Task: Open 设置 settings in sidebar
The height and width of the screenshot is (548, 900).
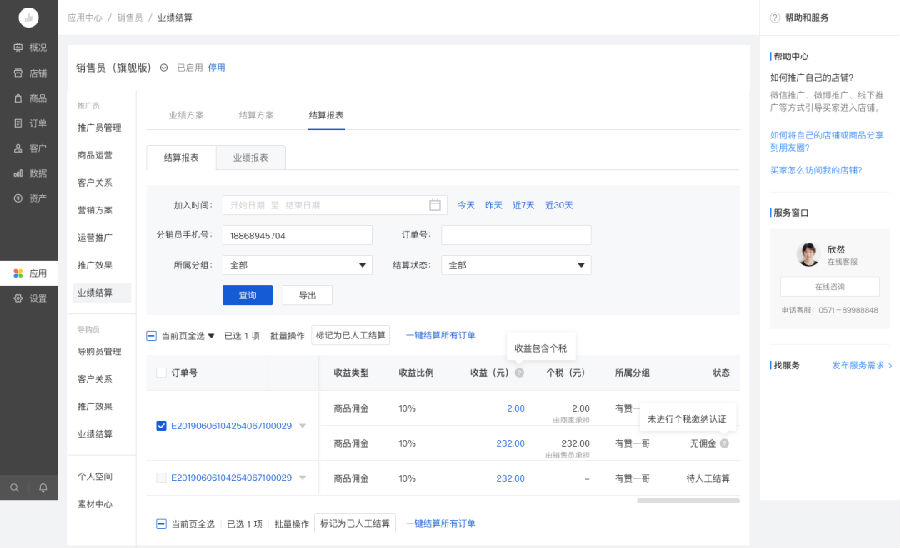Action: coord(29,298)
